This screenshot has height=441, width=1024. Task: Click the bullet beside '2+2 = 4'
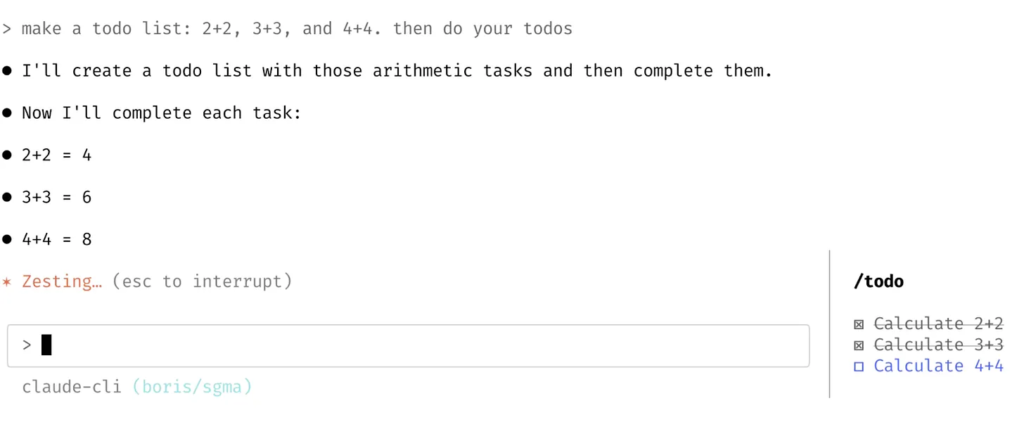pyautogui.click(x=7, y=155)
